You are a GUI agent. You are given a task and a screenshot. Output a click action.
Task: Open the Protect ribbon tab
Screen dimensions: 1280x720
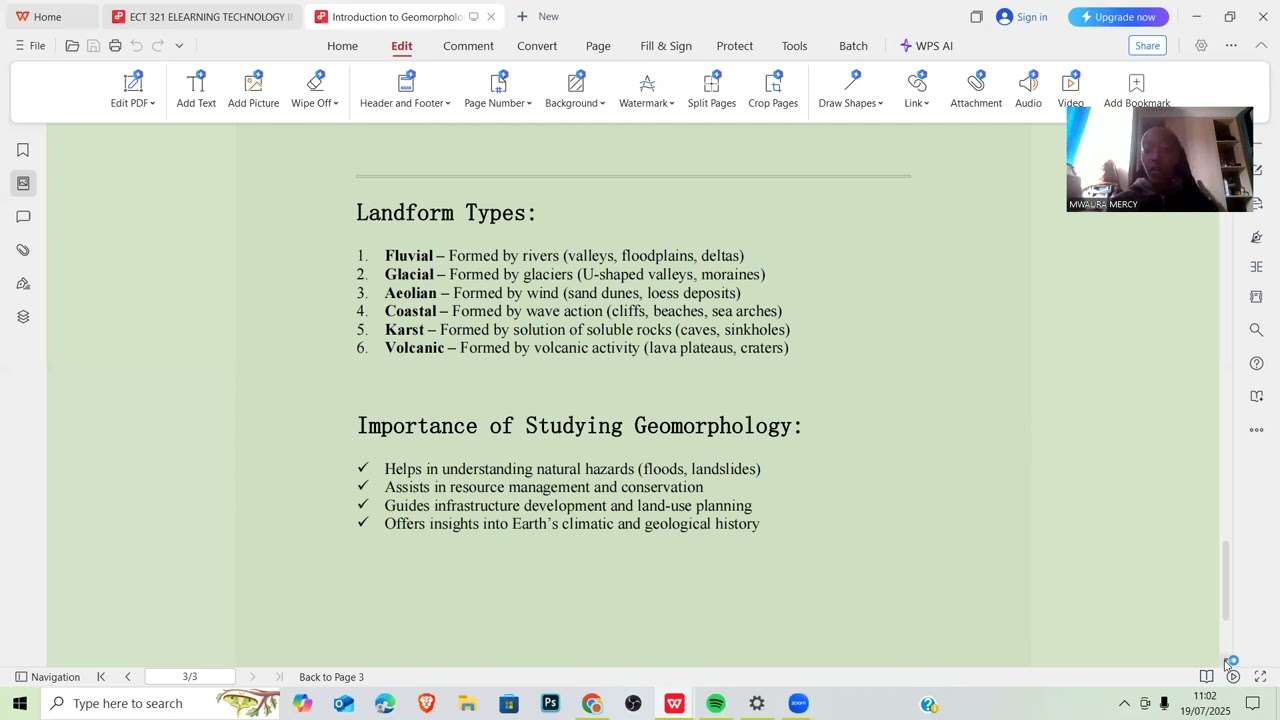click(735, 46)
